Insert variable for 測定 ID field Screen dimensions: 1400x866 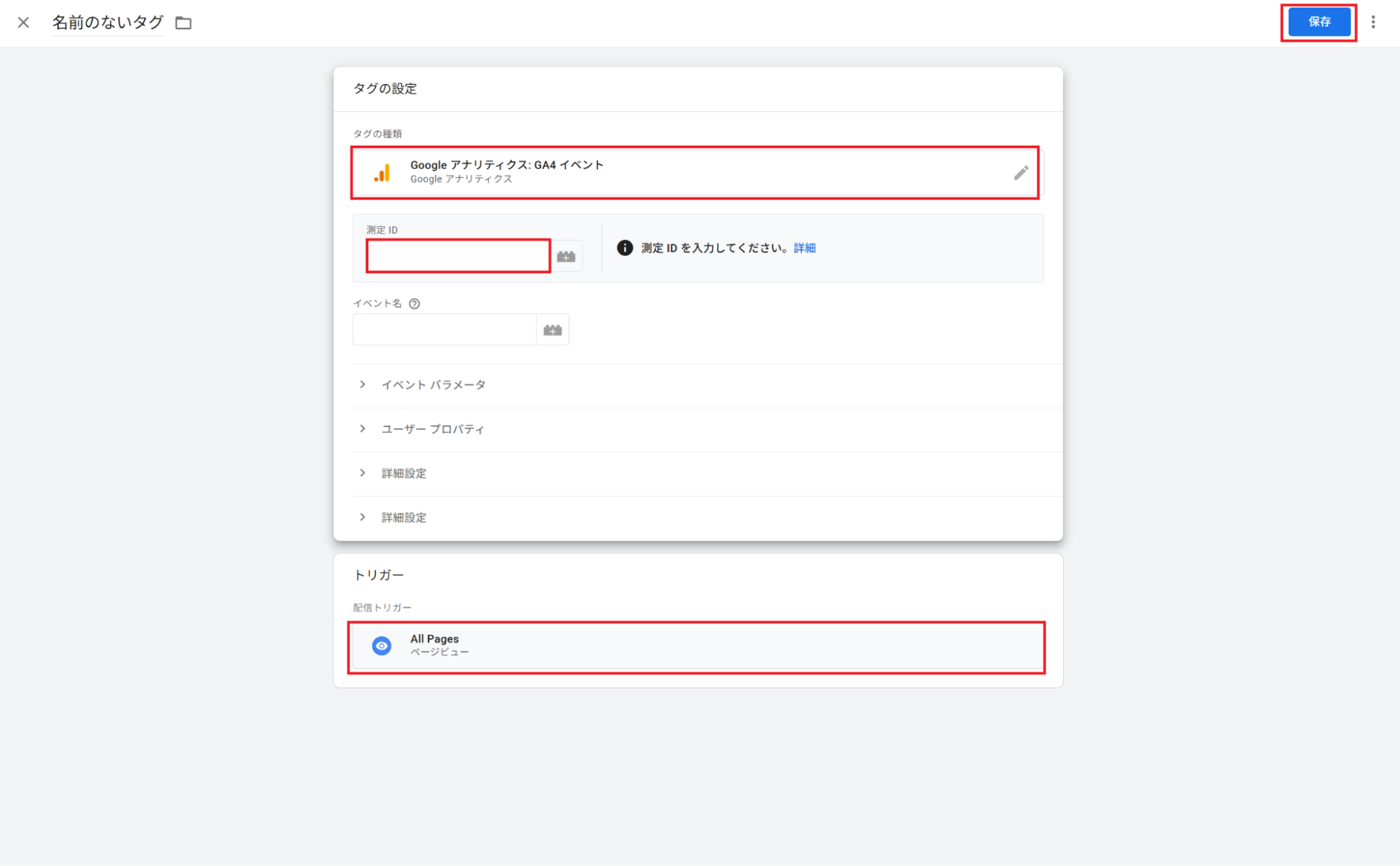point(566,256)
